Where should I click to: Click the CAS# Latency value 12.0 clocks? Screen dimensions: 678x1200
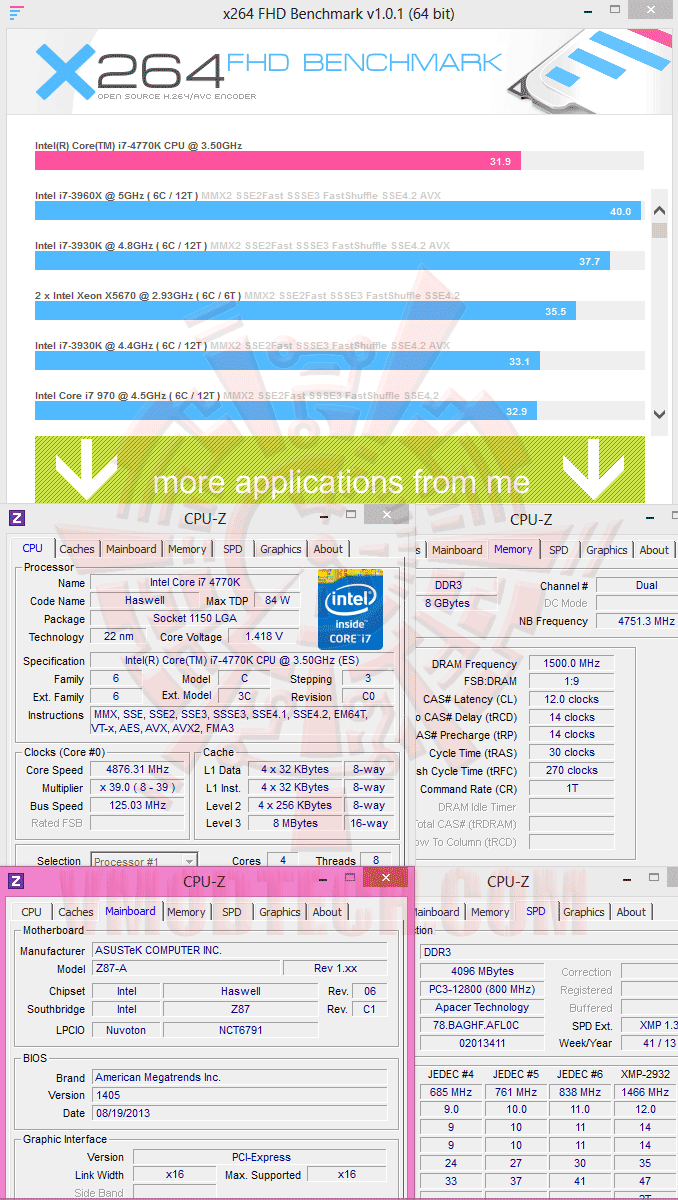point(572,700)
